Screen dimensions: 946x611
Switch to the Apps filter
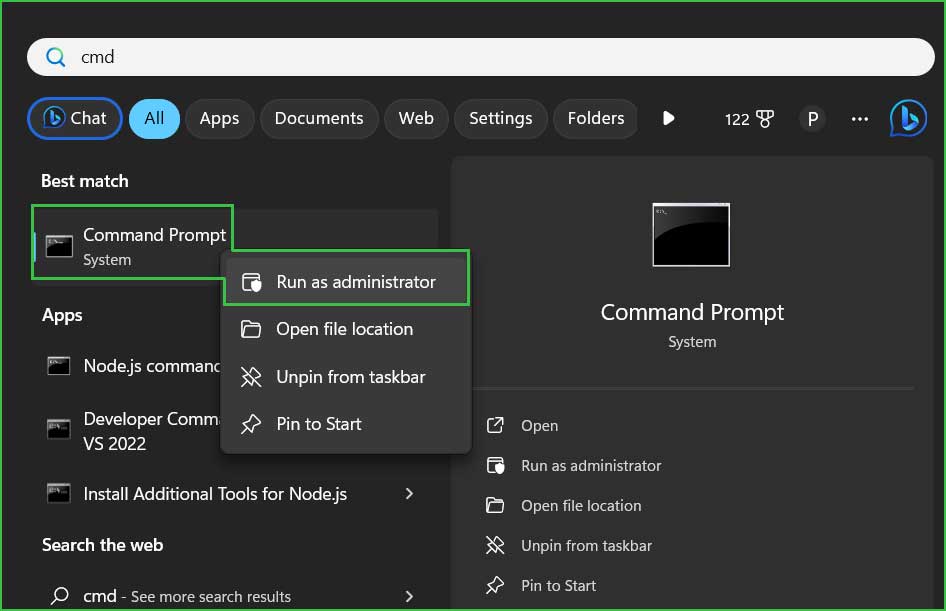(219, 118)
